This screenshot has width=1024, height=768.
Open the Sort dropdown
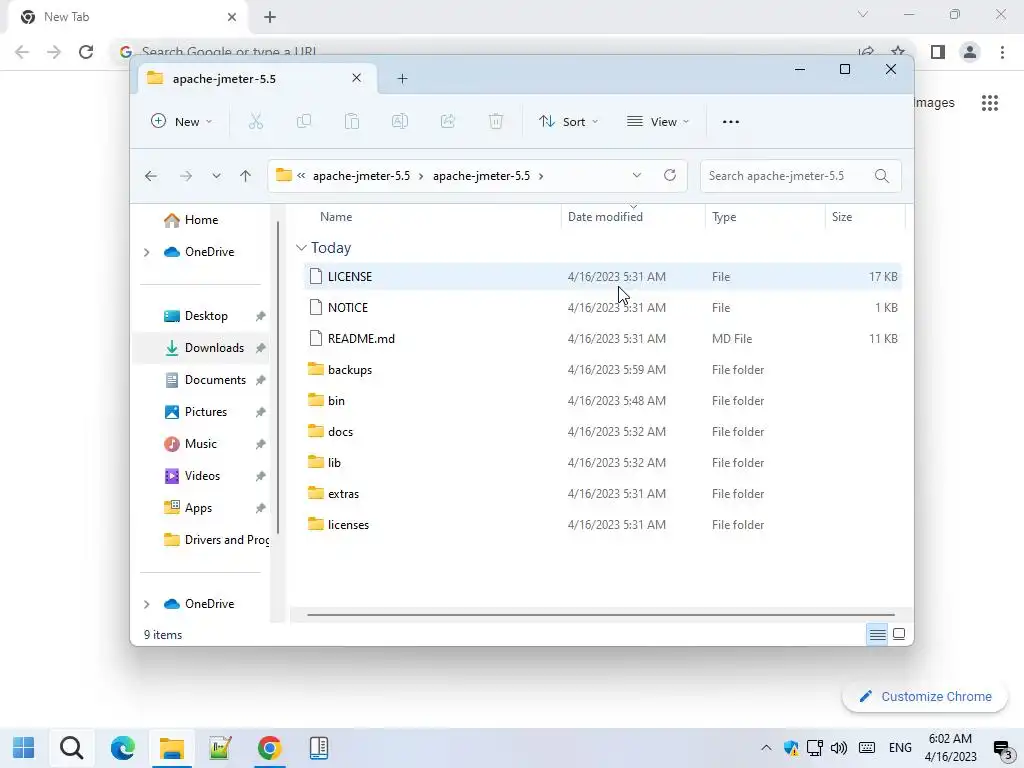pos(568,121)
